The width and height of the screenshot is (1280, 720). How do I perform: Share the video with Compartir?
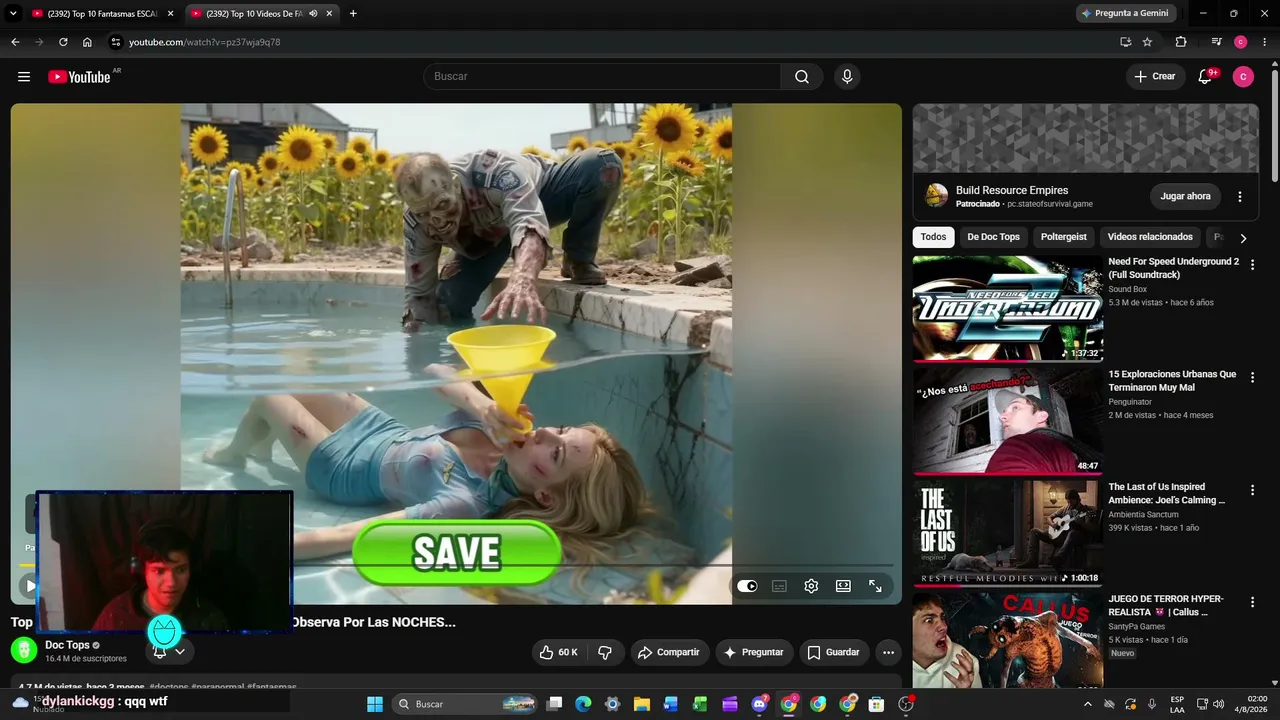pyautogui.click(x=668, y=652)
